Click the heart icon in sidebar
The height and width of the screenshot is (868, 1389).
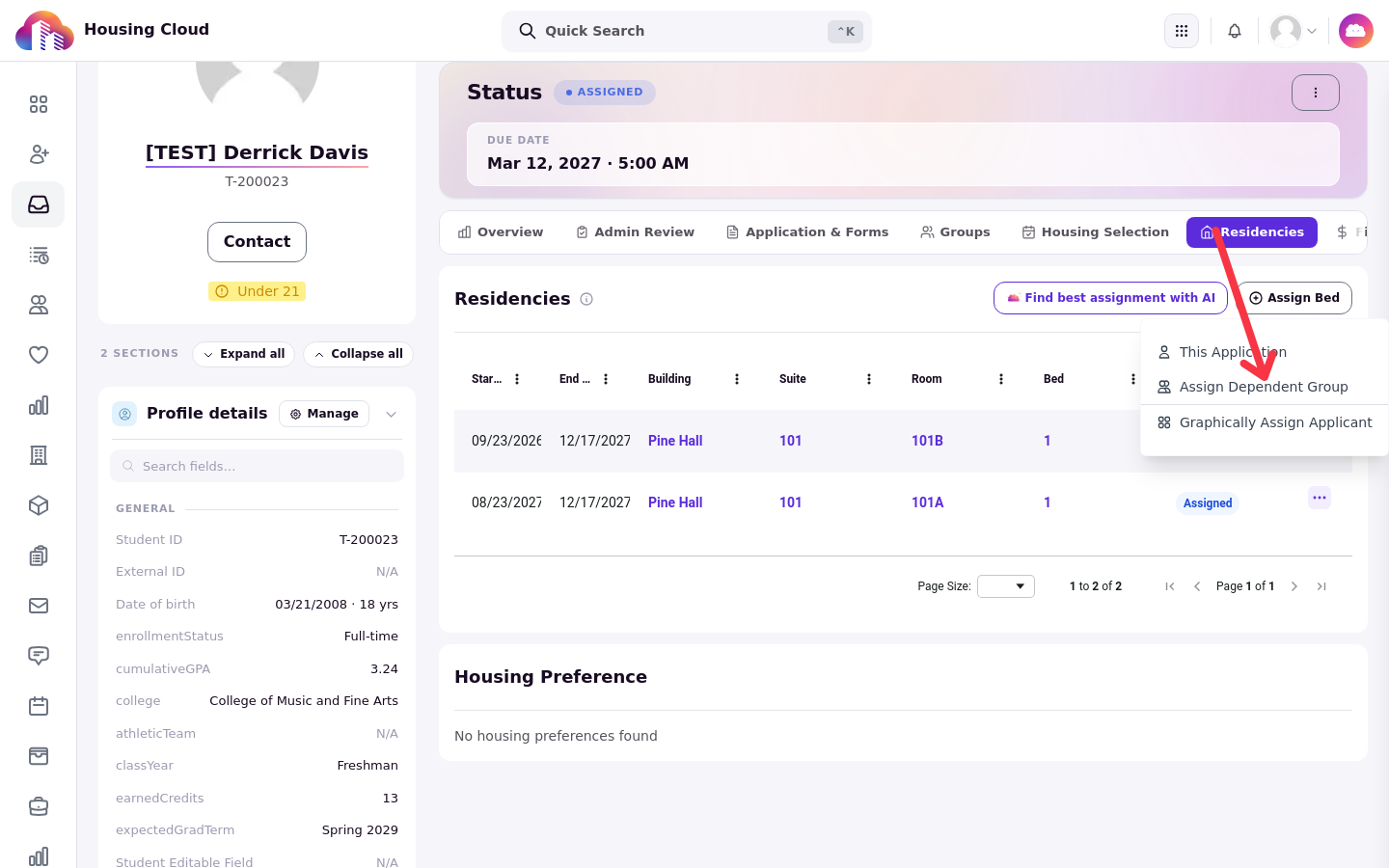39,355
